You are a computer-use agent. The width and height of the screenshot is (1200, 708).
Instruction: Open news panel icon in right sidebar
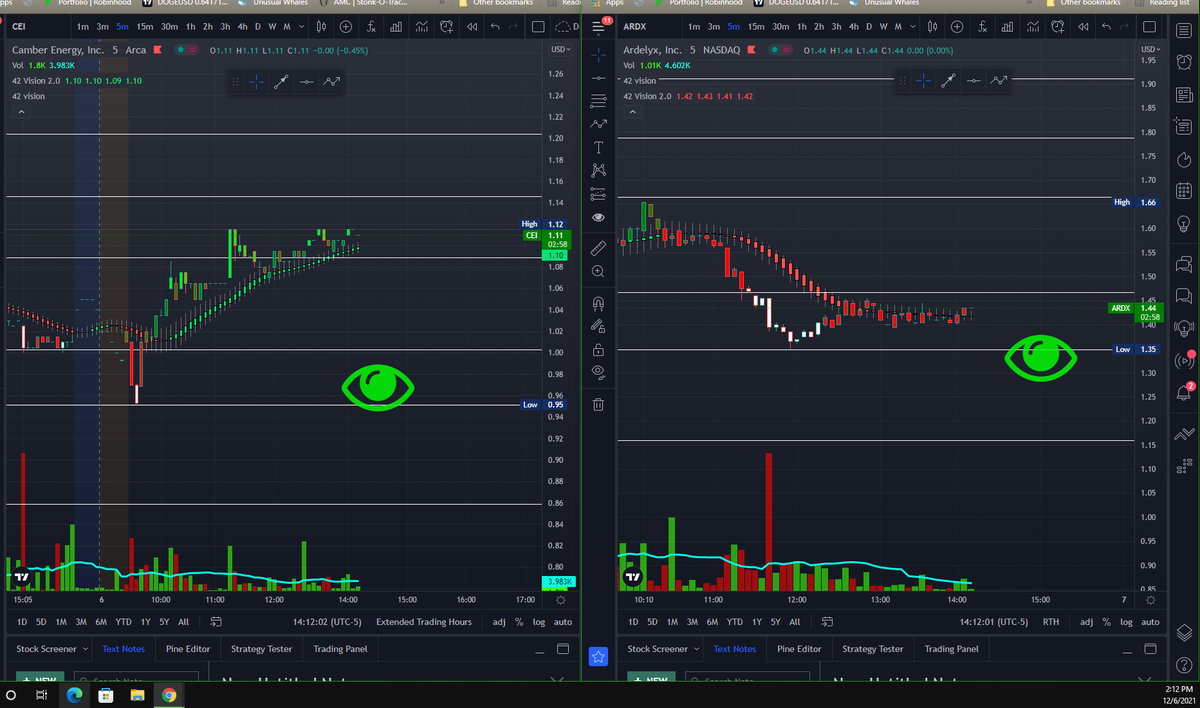[x=1183, y=96]
